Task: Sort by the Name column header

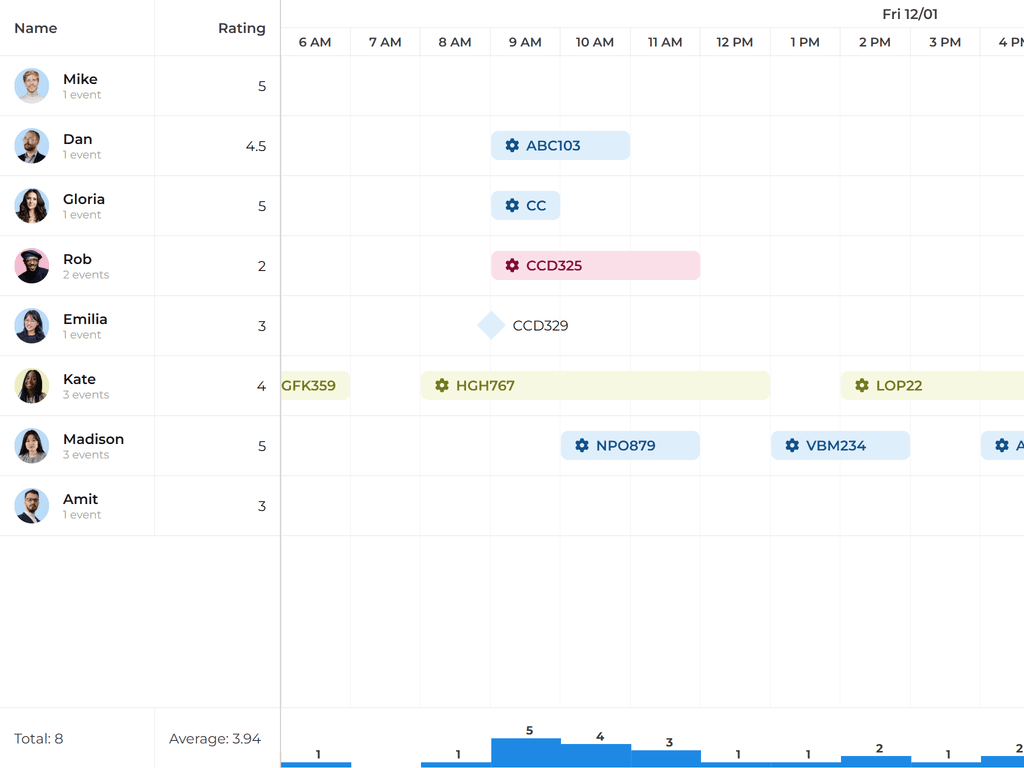Action: point(36,28)
